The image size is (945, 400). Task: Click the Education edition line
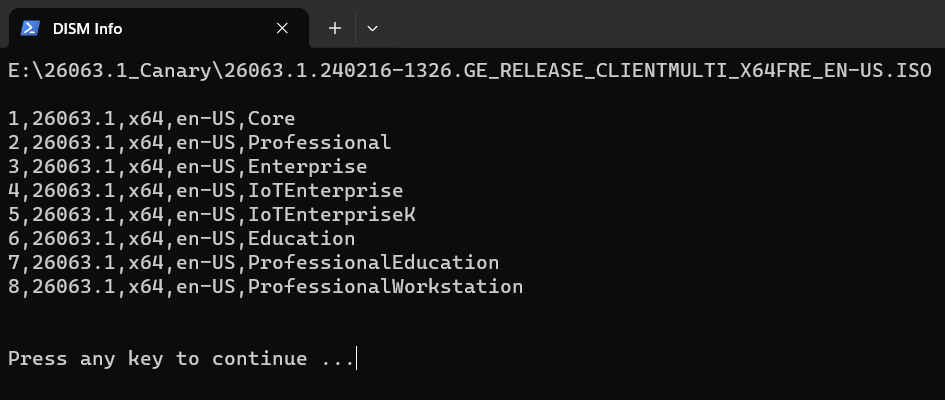181,239
